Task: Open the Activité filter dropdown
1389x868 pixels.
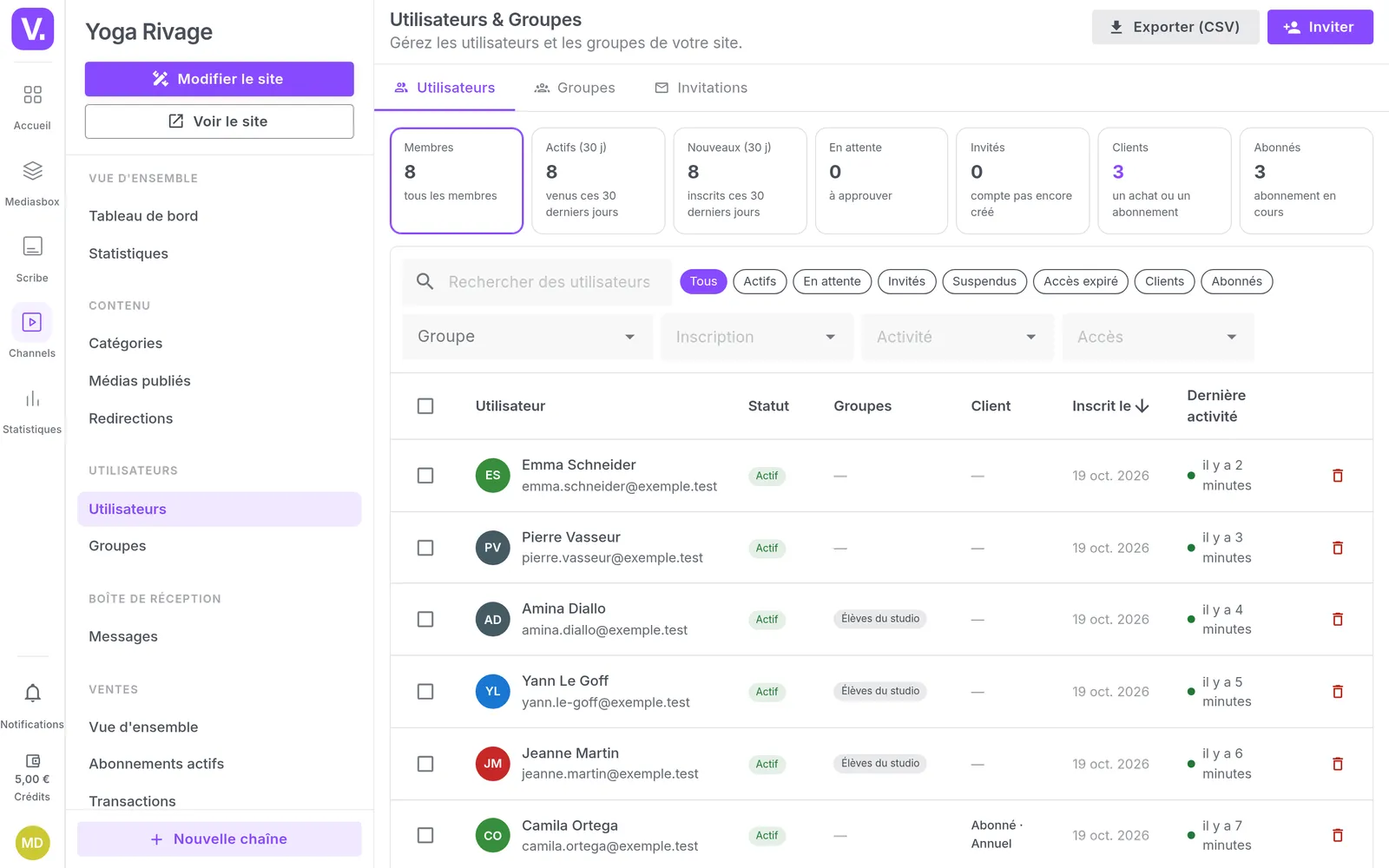Action: pos(958,337)
